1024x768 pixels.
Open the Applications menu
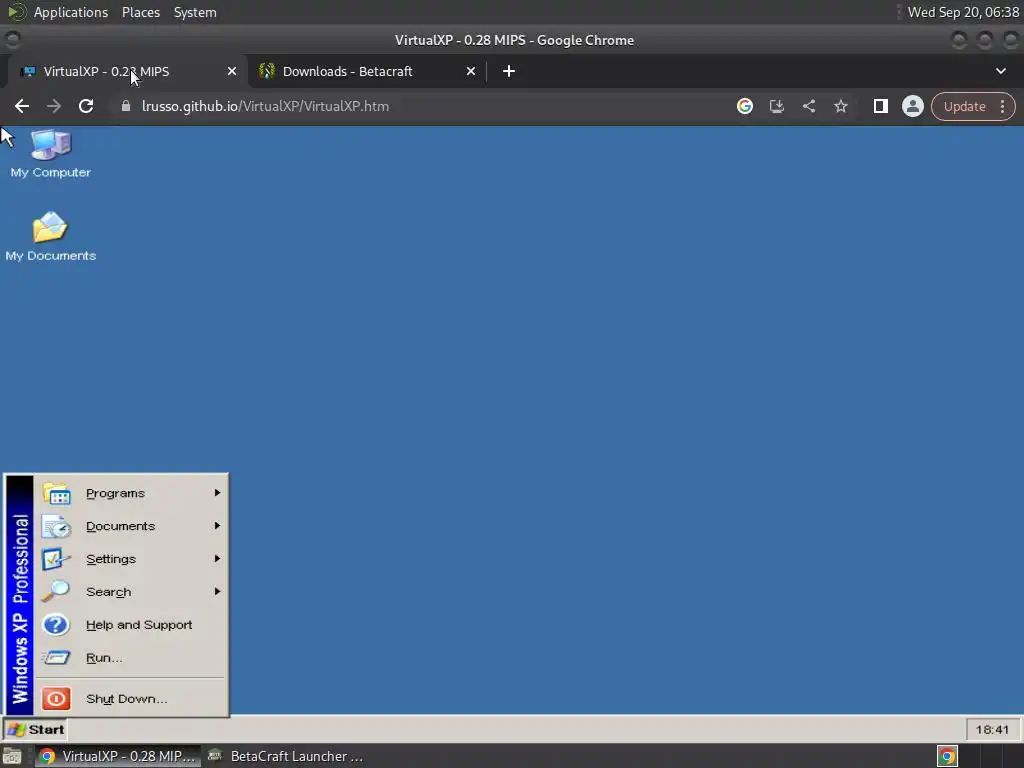coord(71,12)
